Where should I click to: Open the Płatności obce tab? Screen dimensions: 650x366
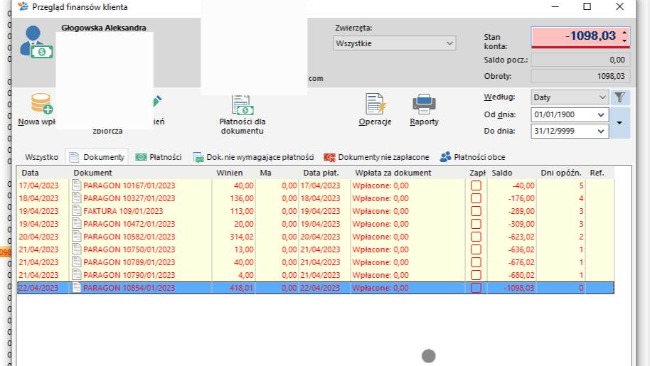(473, 157)
